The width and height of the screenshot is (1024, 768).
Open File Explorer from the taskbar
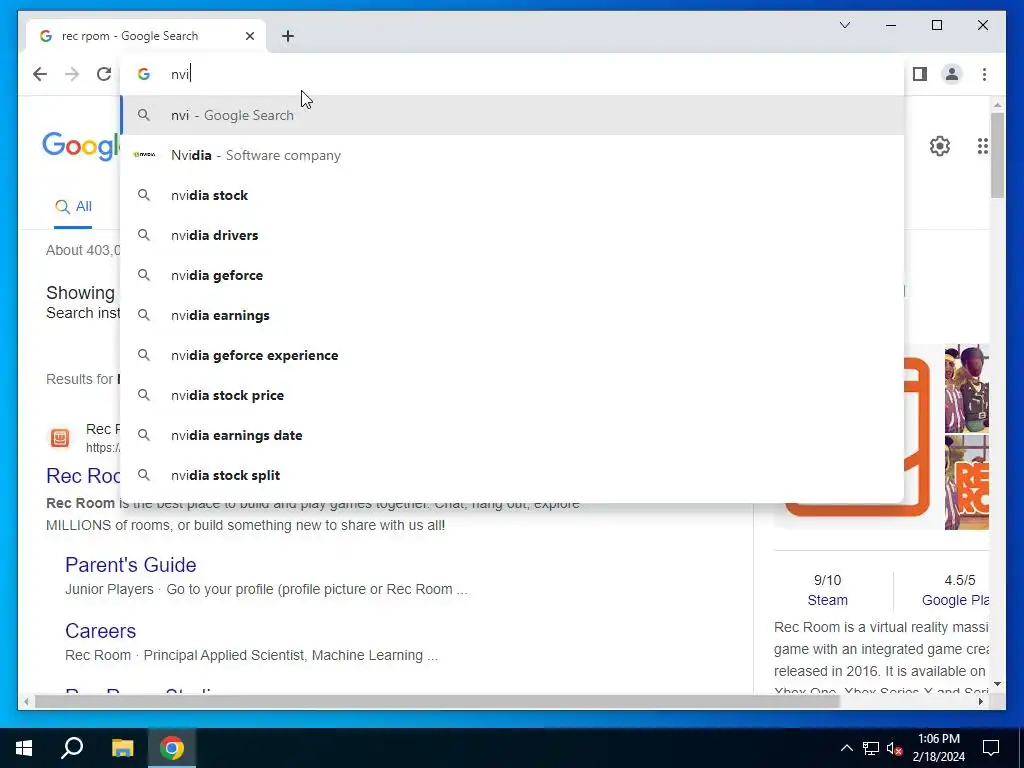[x=122, y=748]
